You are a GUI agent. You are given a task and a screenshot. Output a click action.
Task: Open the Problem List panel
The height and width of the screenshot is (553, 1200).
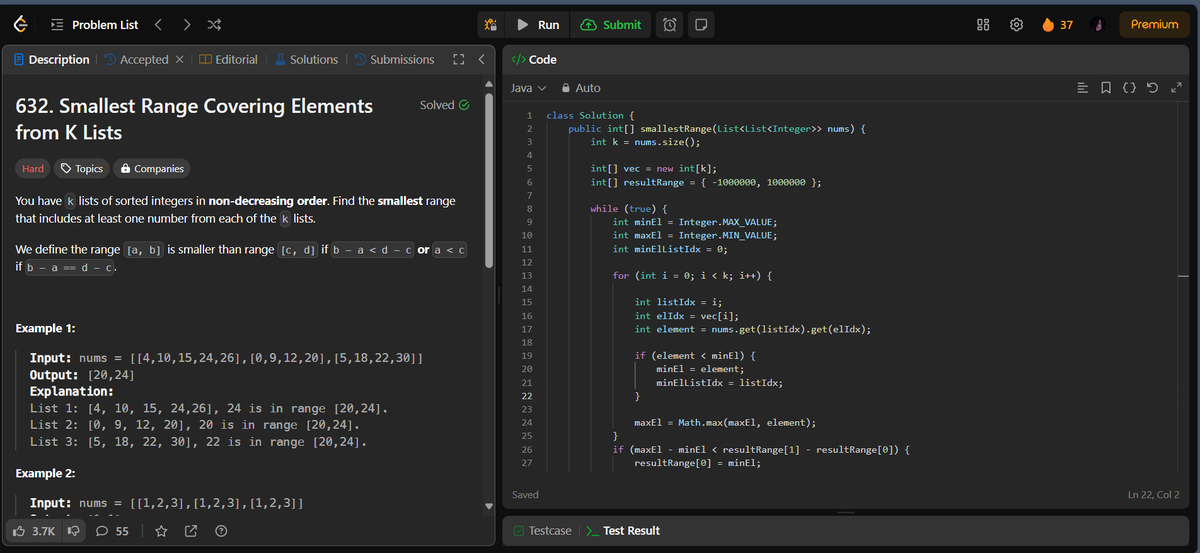pos(95,24)
